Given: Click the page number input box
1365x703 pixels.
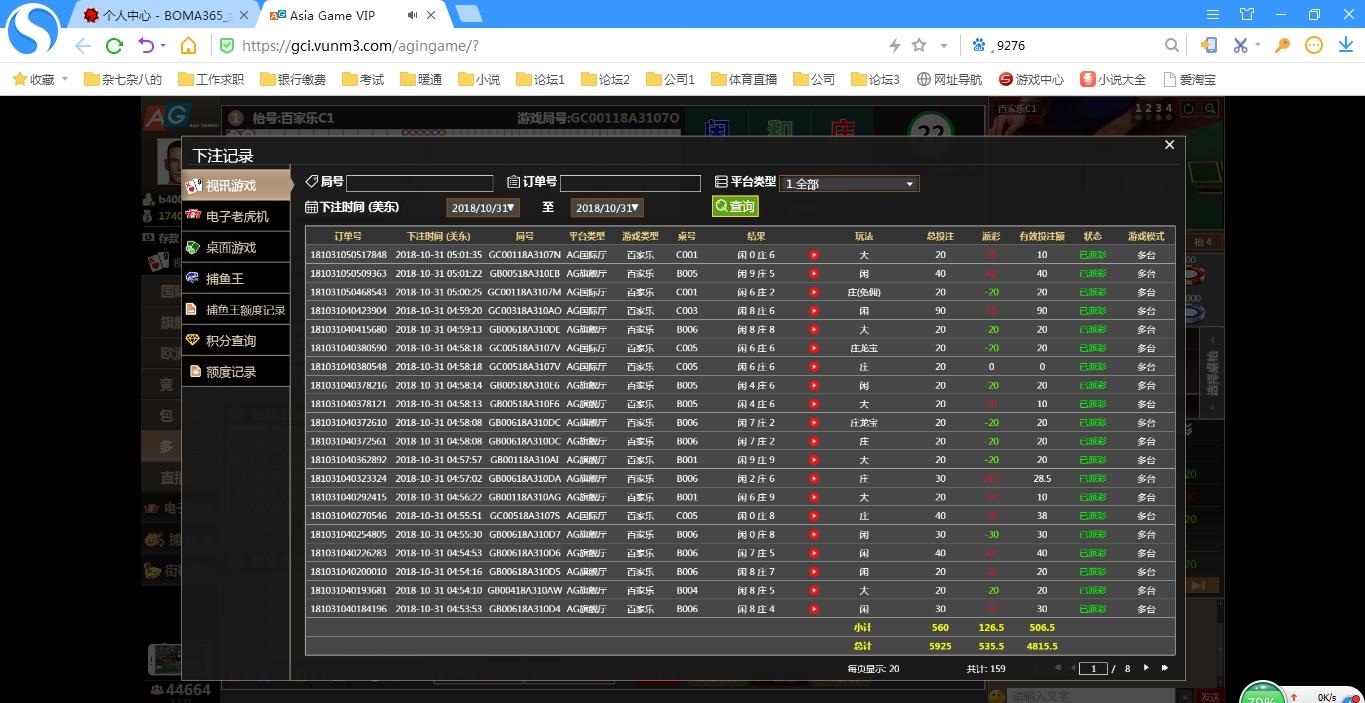Looking at the screenshot, I should click(x=1094, y=668).
